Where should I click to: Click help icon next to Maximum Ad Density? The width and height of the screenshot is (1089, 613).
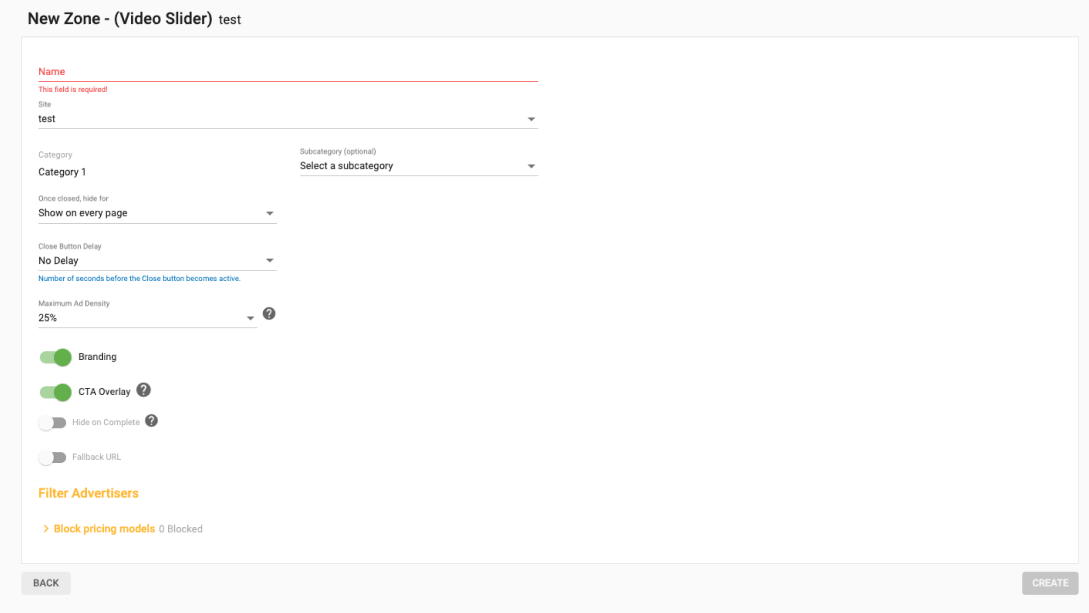pyautogui.click(x=268, y=314)
